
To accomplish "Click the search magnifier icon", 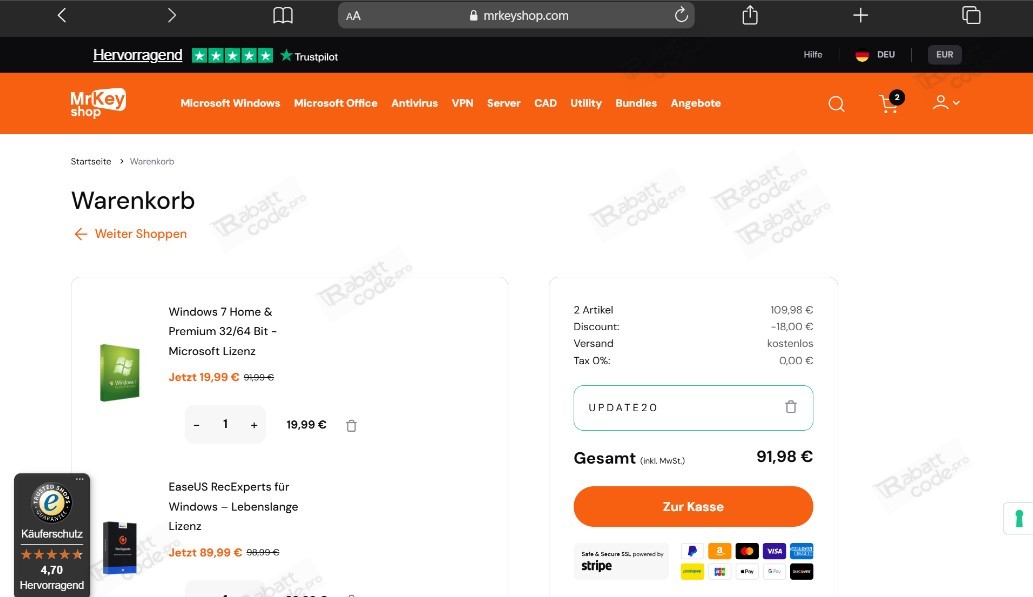I will (x=836, y=103).
